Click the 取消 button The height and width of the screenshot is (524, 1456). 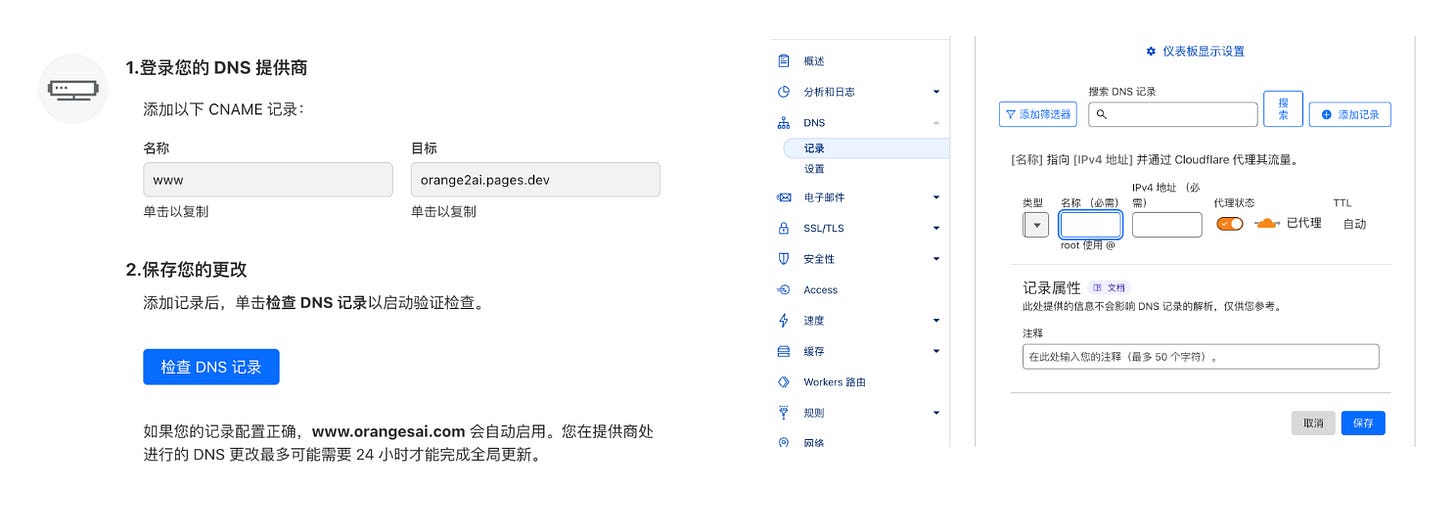(1313, 423)
